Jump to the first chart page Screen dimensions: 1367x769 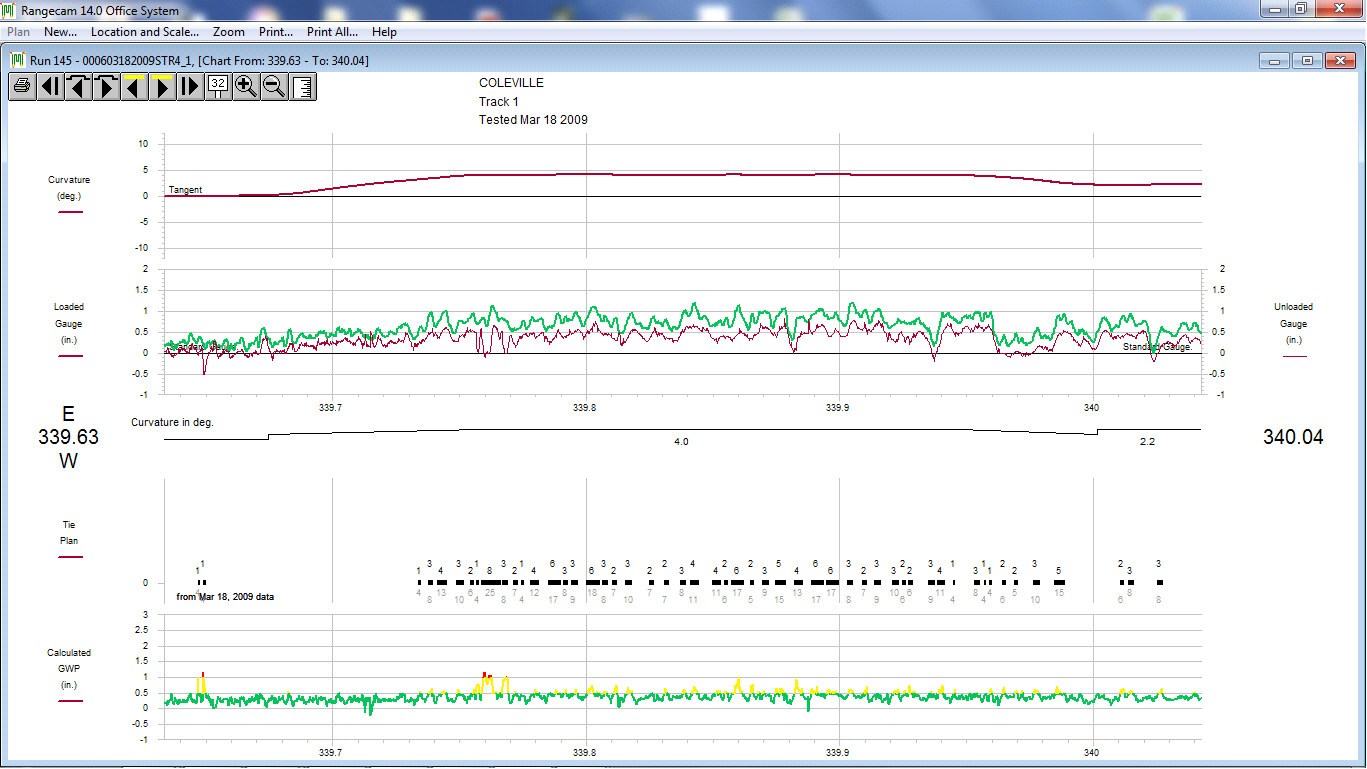point(50,87)
